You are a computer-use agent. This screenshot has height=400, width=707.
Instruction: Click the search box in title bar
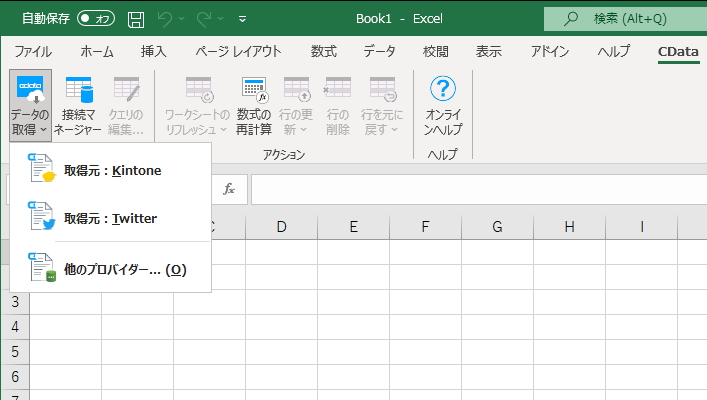(625, 19)
